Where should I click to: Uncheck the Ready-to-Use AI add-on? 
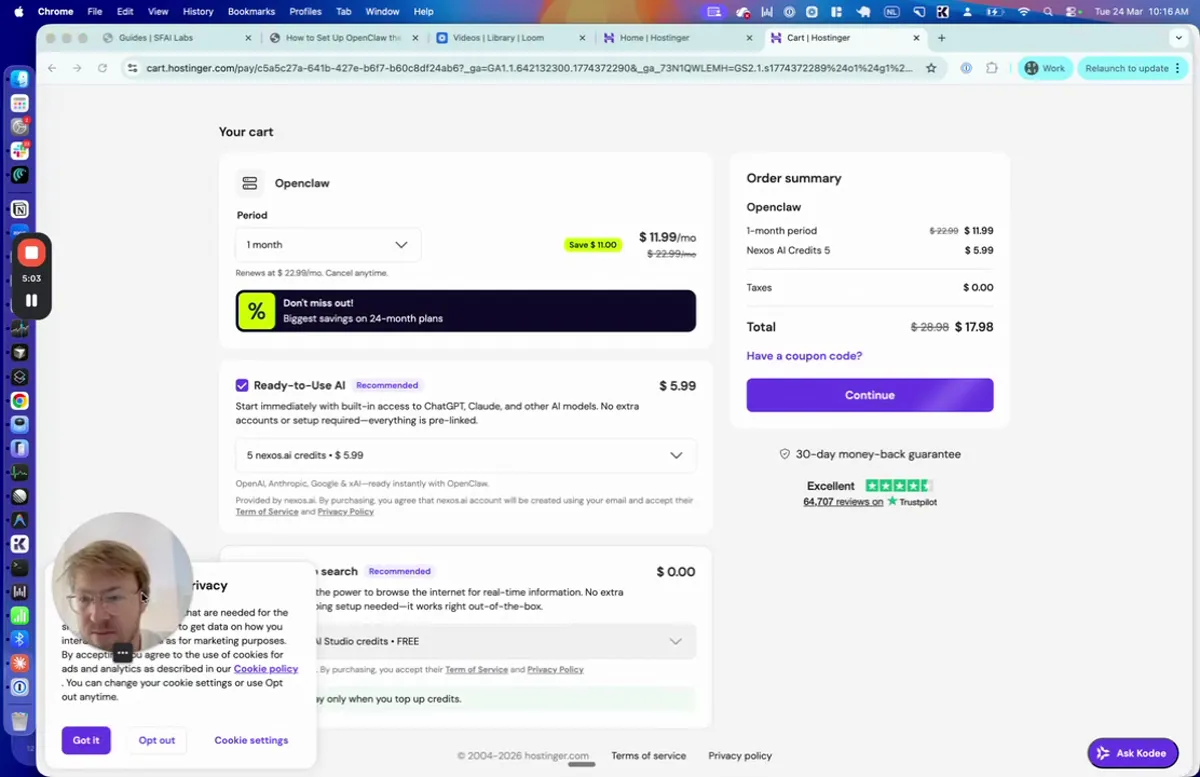pos(242,385)
